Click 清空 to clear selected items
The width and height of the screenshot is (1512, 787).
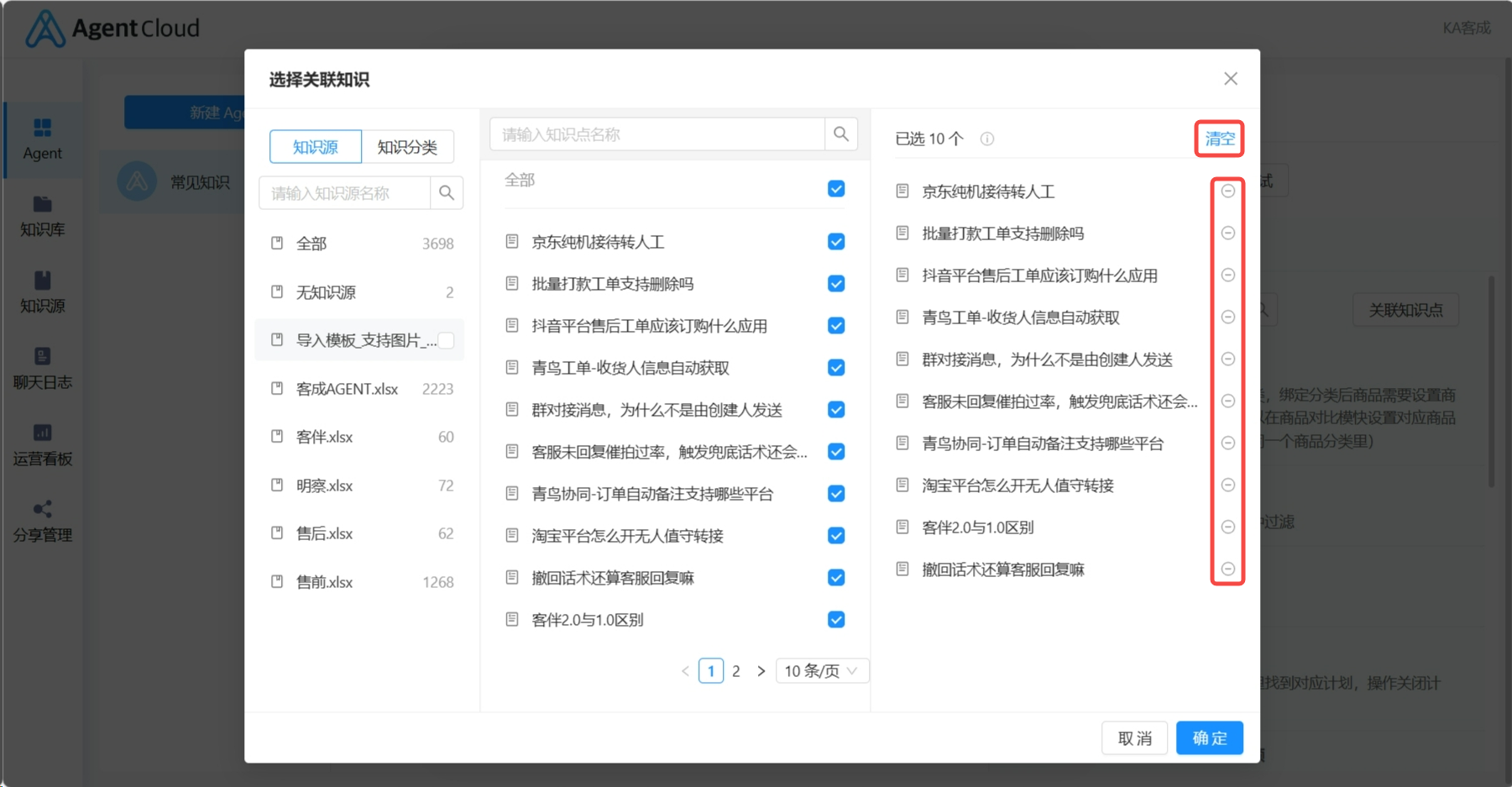point(1220,139)
